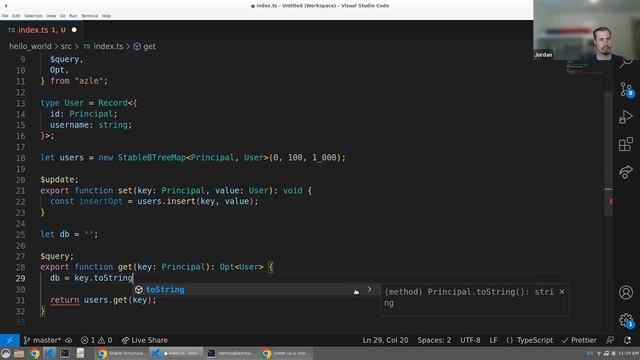The height and width of the screenshot is (360, 640).
Task: Open the Run menu
Action: pyautogui.click(x=73, y=16)
